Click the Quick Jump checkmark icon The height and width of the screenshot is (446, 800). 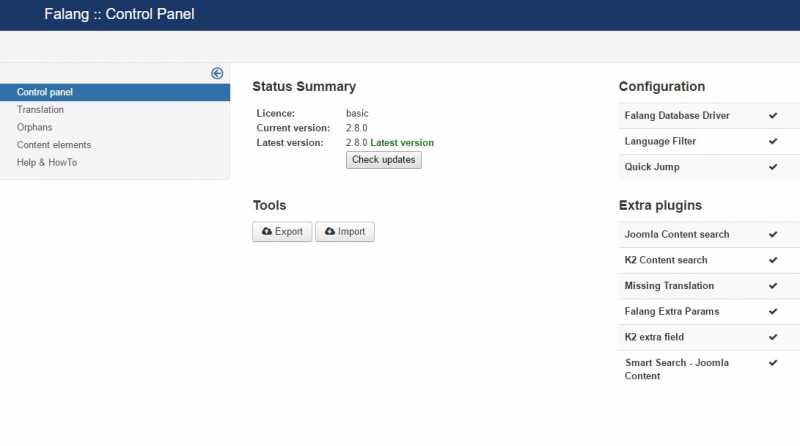coord(773,167)
